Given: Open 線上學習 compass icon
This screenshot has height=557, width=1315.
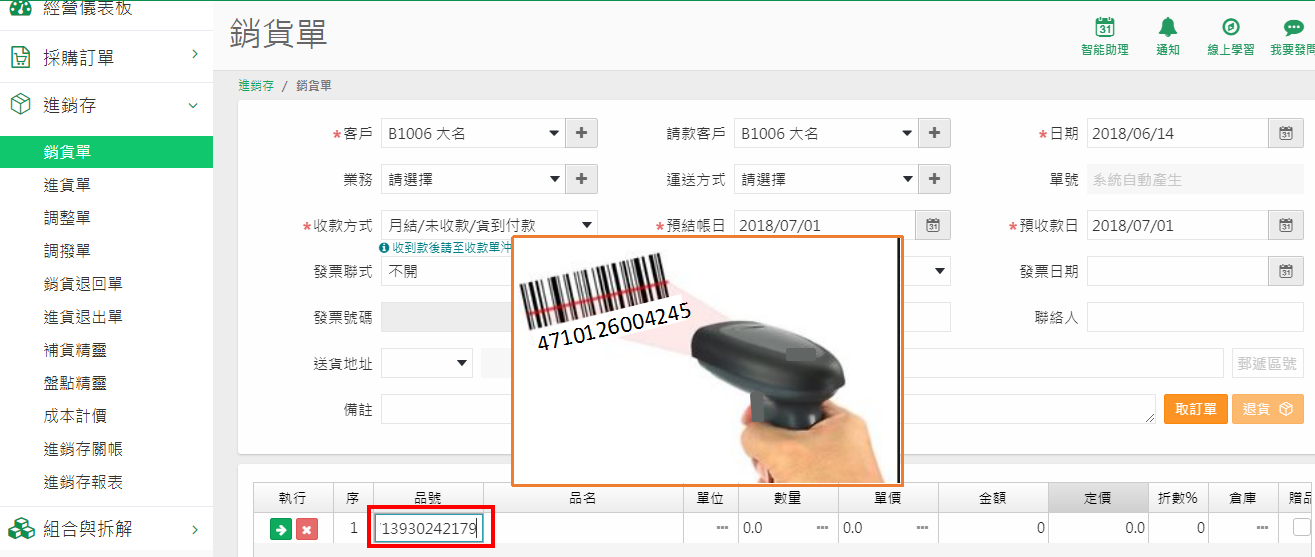Looking at the screenshot, I should (x=1231, y=28).
